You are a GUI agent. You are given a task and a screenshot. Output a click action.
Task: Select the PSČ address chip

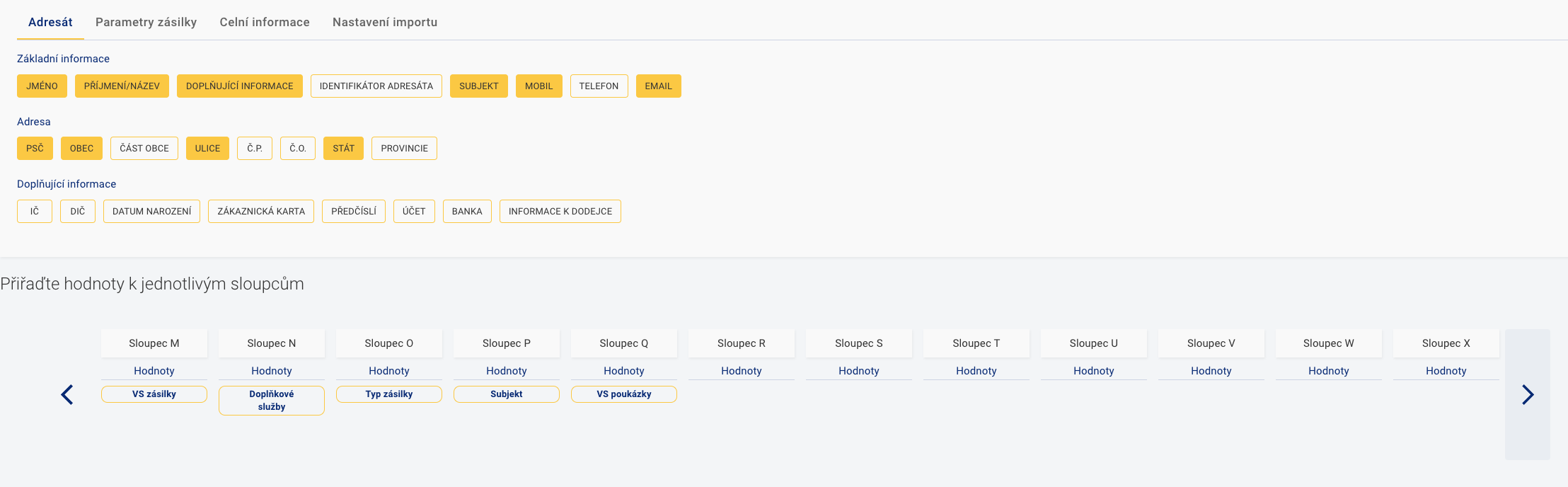click(35, 148)
